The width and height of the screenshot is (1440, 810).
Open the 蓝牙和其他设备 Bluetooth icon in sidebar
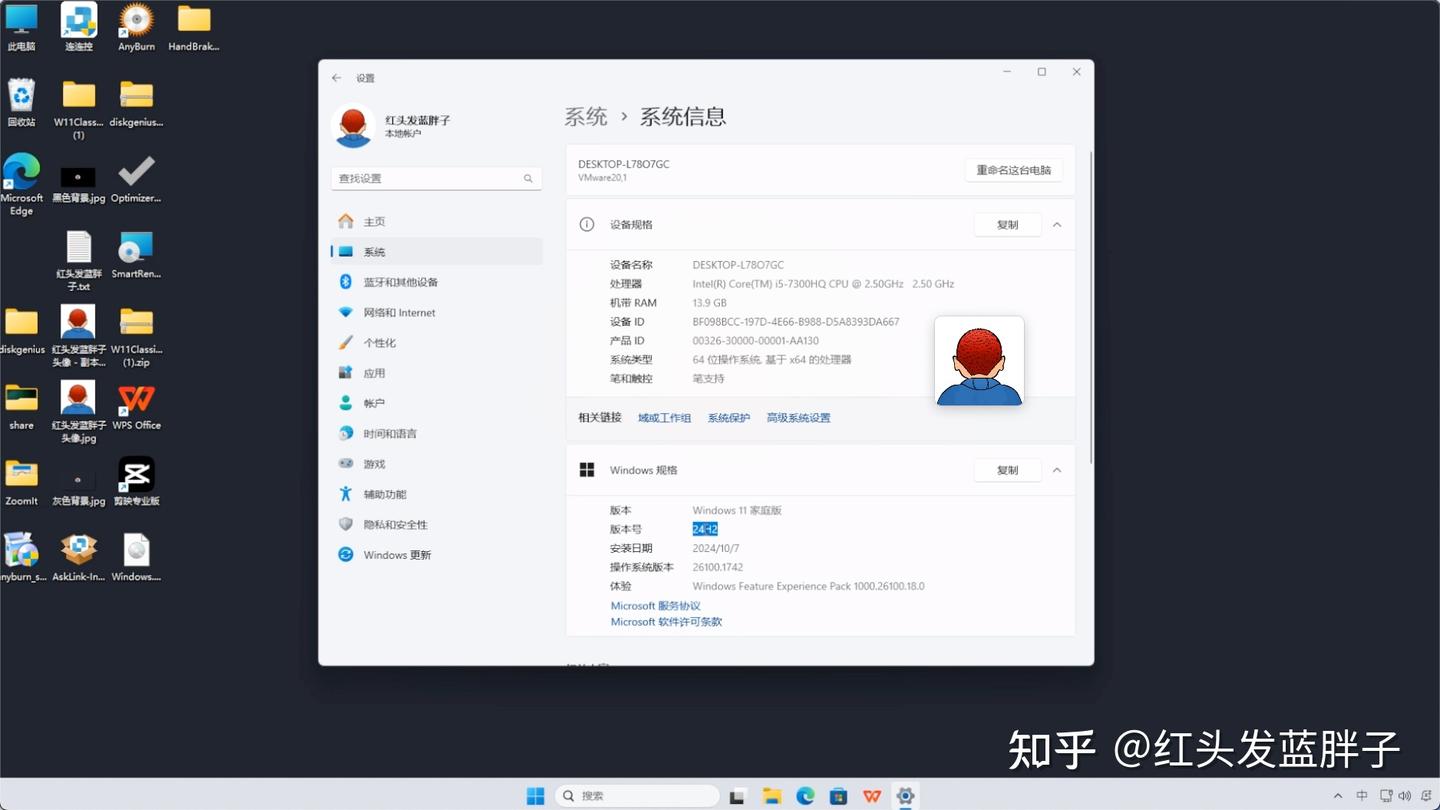(x=346, y=282)
